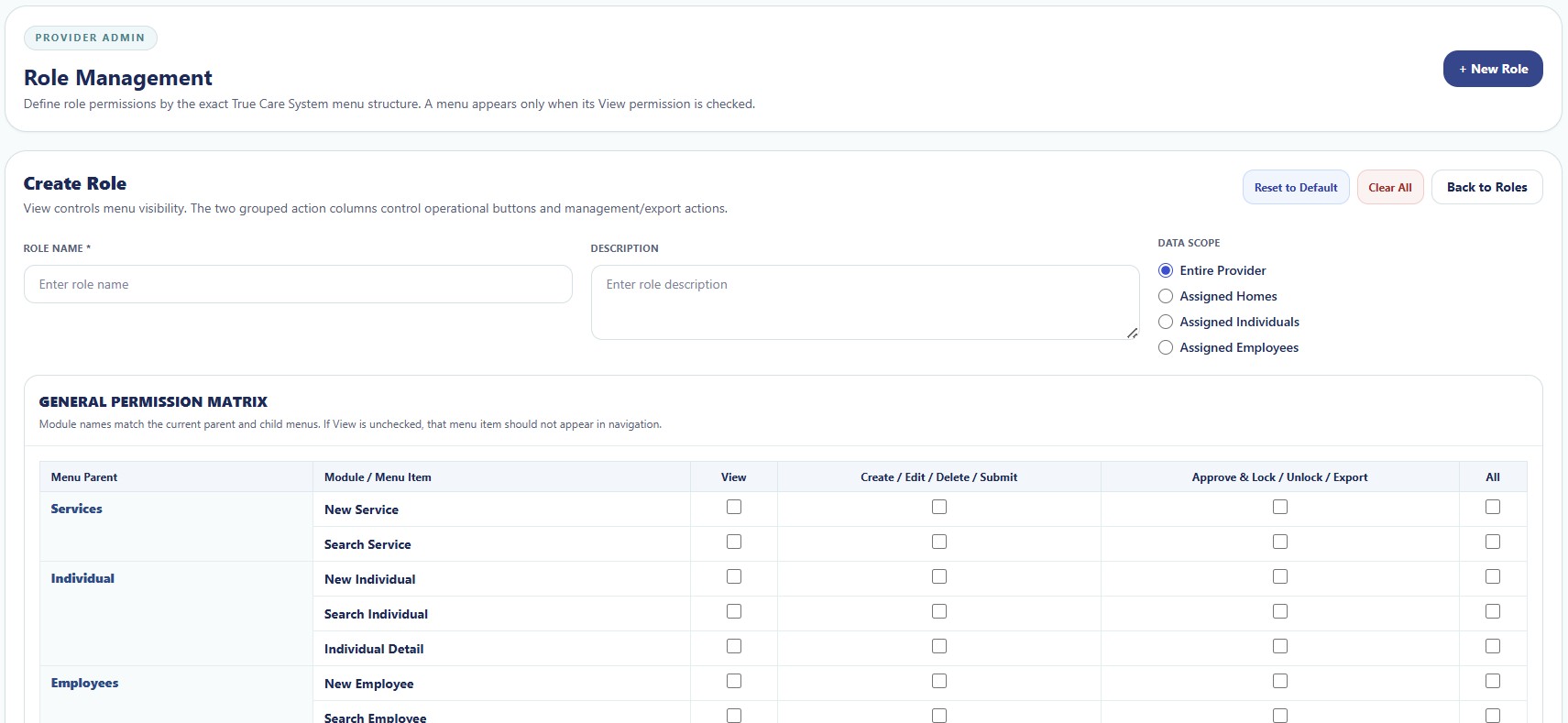Check All for Search Individual row
The width and height of the screenshot is (1568, 723).
(x=1493, y=611)
